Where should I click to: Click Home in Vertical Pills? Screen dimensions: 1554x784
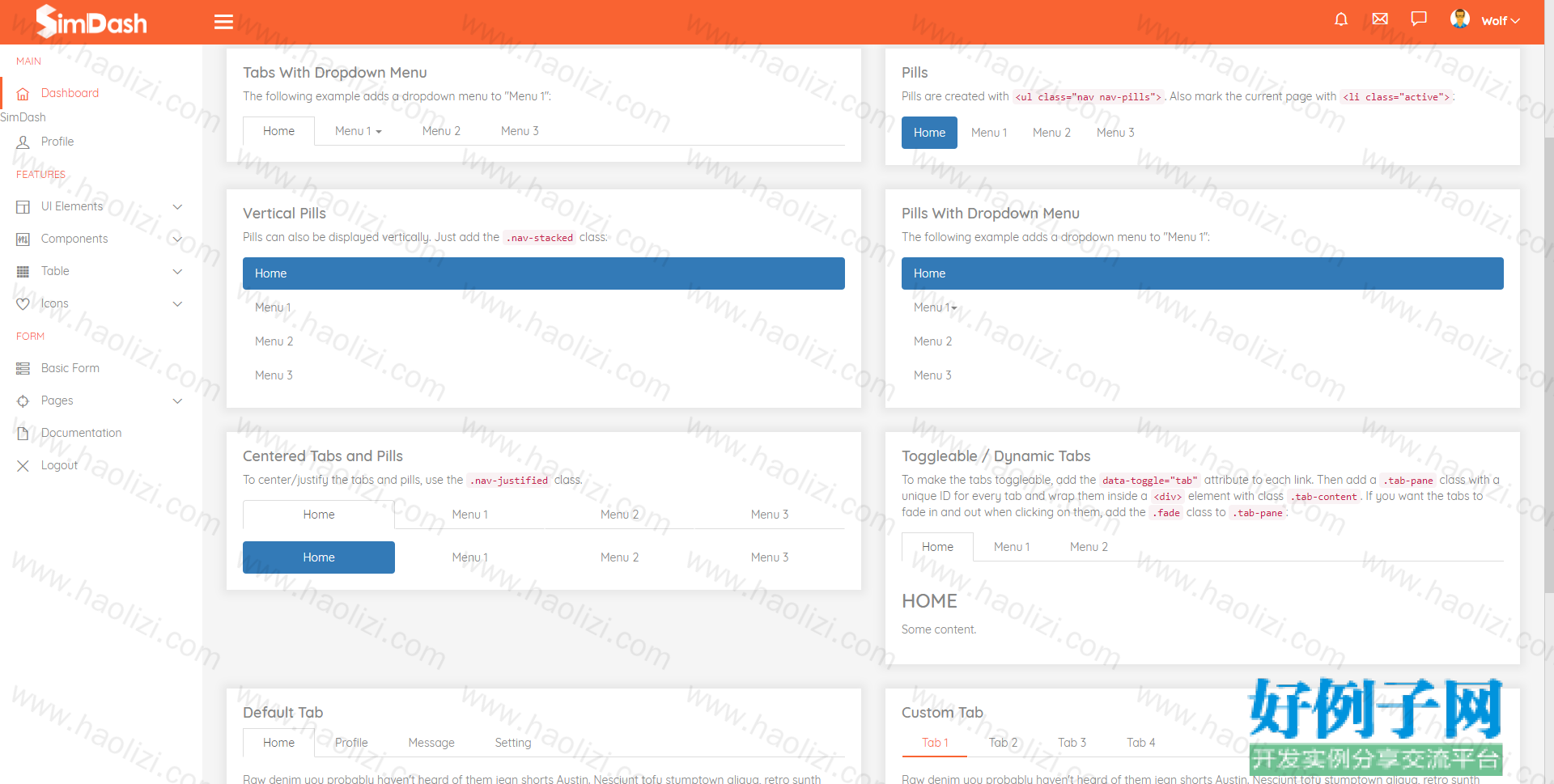pyautogui.click(x=544, y=273)
